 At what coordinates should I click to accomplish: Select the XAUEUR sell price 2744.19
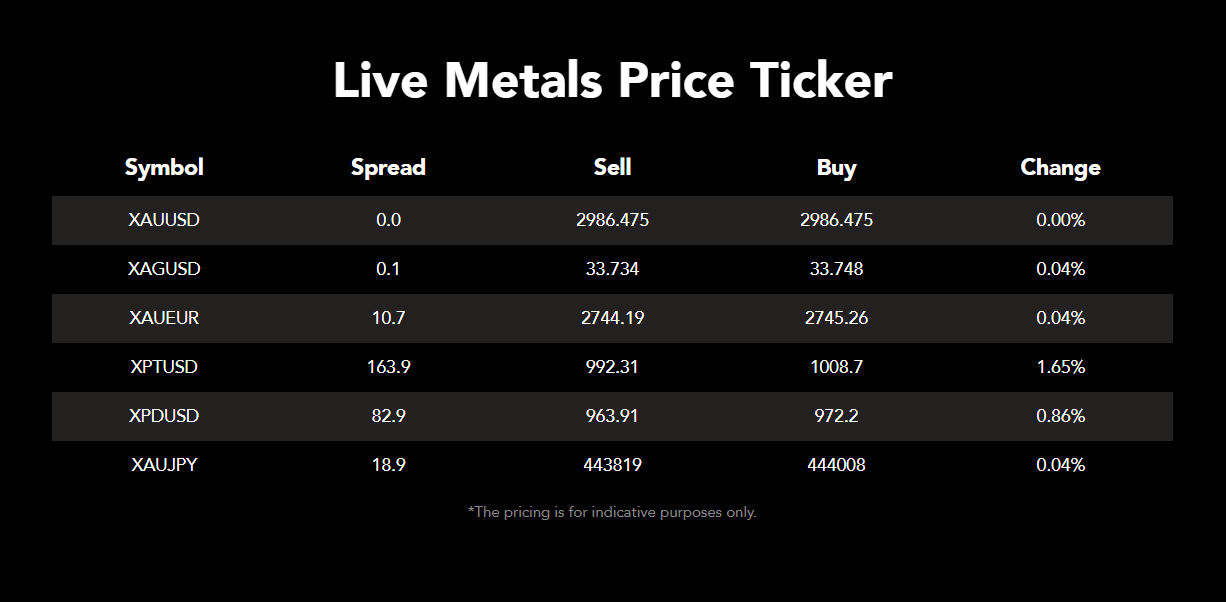coord(612,318)
